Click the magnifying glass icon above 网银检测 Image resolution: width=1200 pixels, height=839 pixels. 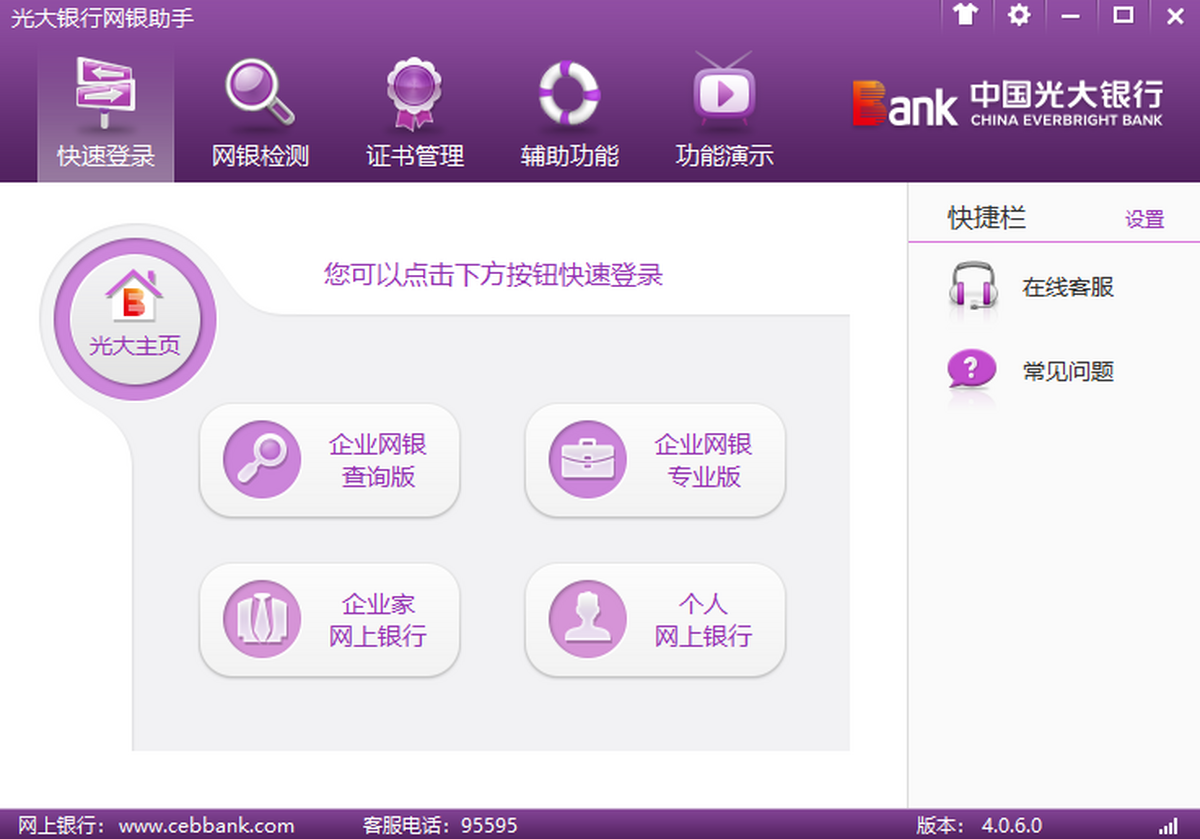click(x=260, y=92)
